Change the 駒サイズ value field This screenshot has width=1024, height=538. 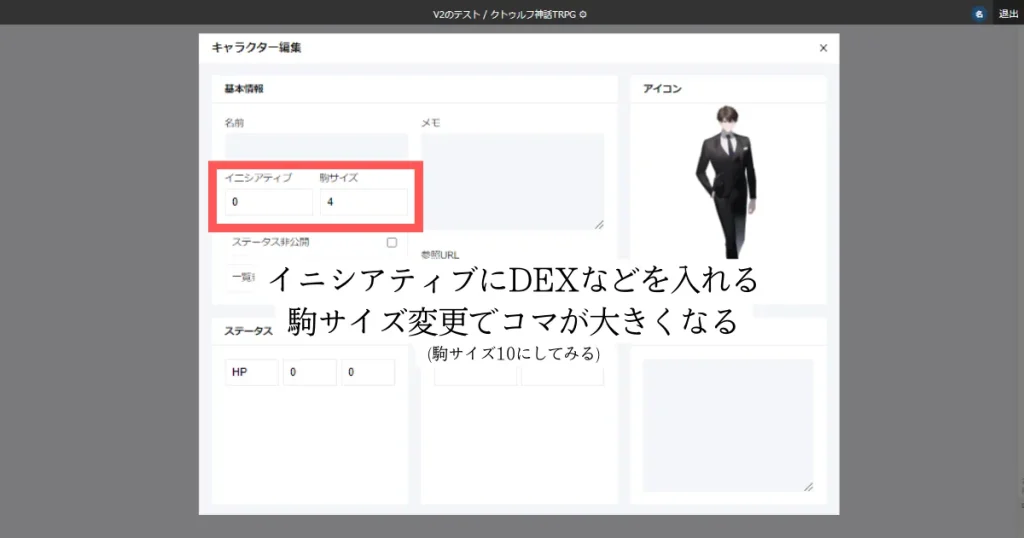pos(364,202)
